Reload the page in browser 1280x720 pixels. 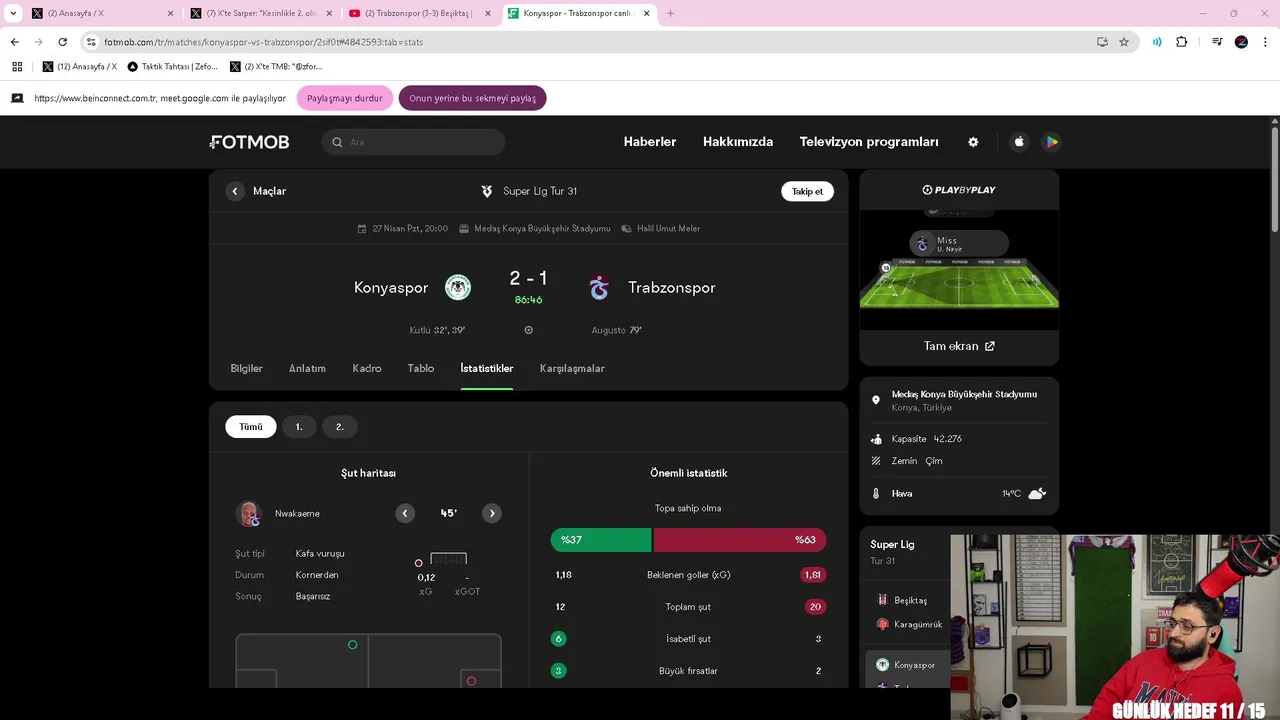pos(62,42)
